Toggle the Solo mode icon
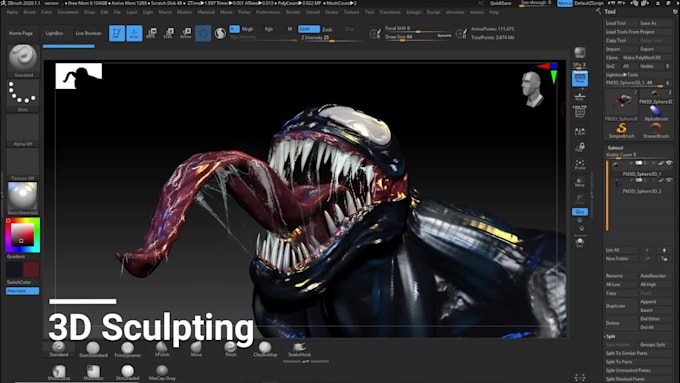Screen dimensions: 680x383 coord(580,242)
